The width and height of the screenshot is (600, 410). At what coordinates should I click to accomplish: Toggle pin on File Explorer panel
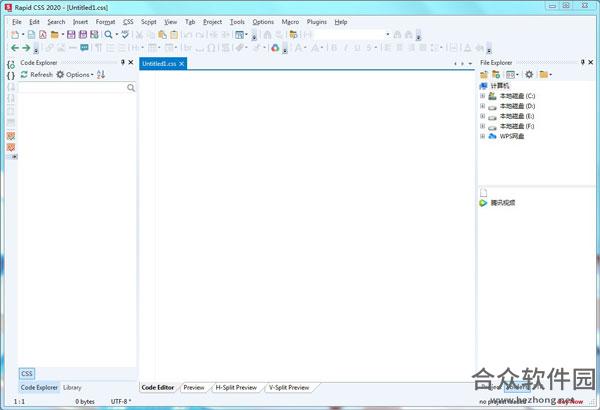582,62
